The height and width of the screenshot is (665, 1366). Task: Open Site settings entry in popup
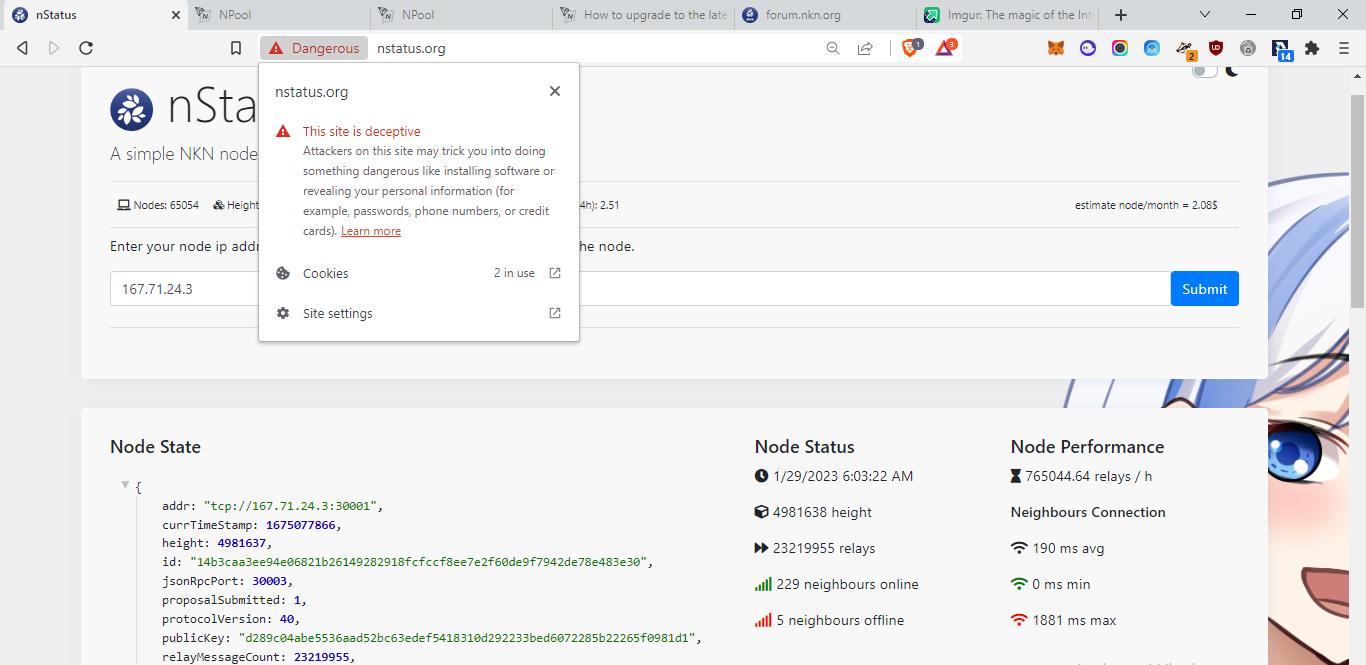pos(418,313)
